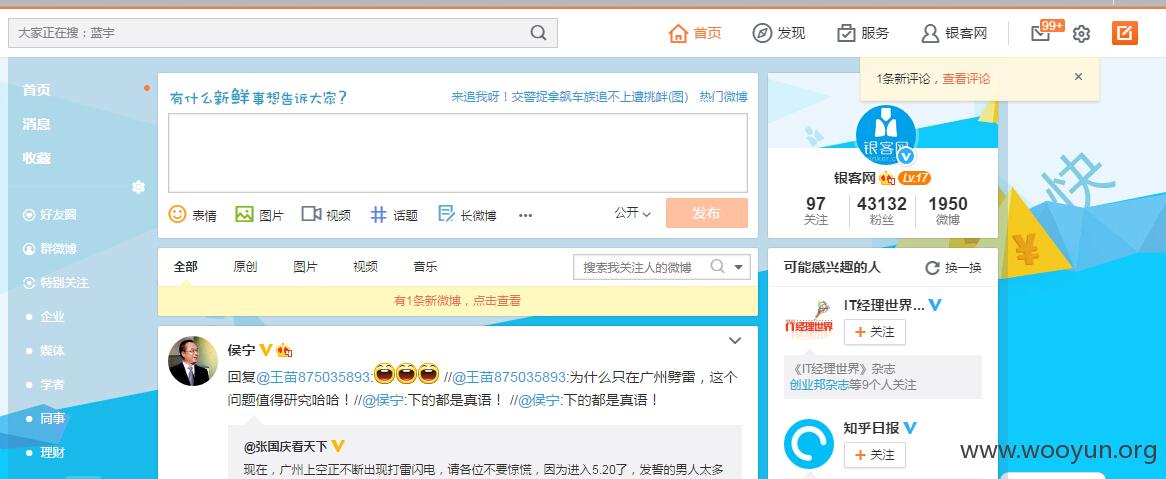Viewport: 1166px width, 479px height.
Task: Click the 热门微博 link
Action: 723,97
